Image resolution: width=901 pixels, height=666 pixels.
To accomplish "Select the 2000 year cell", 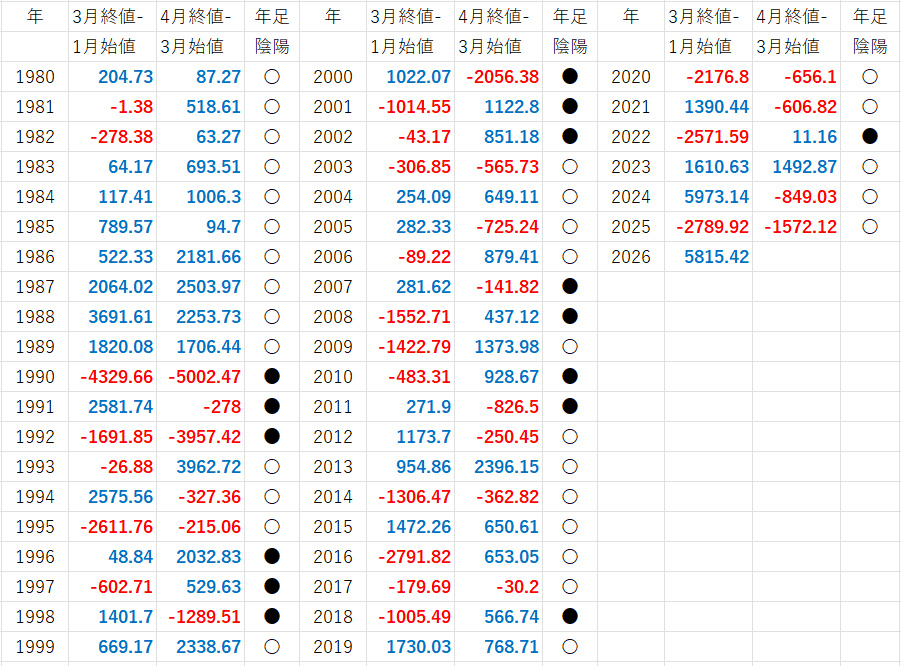I will point(333,77).
